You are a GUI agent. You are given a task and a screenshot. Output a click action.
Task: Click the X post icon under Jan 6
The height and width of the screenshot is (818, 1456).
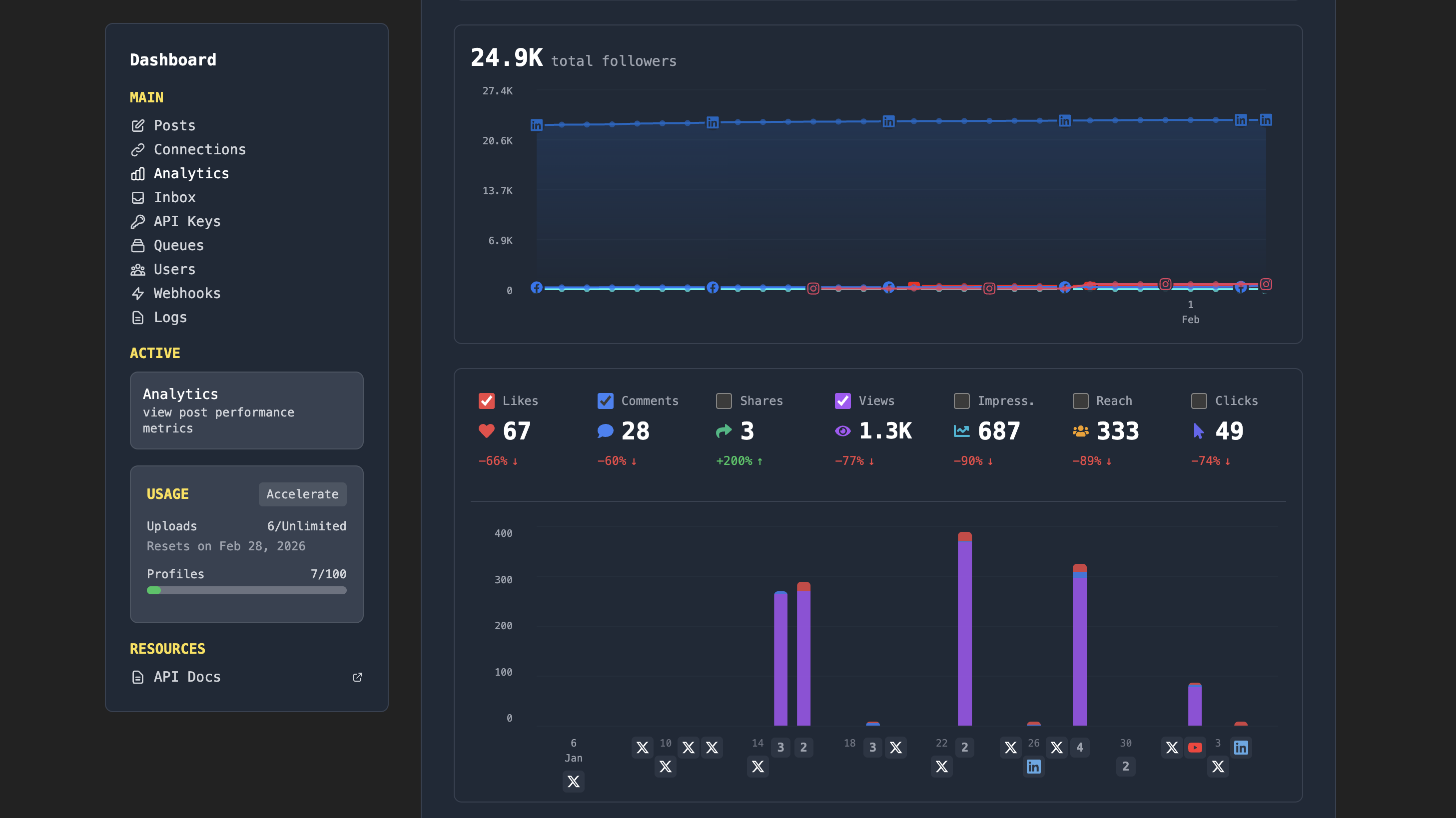pos(573,781)
